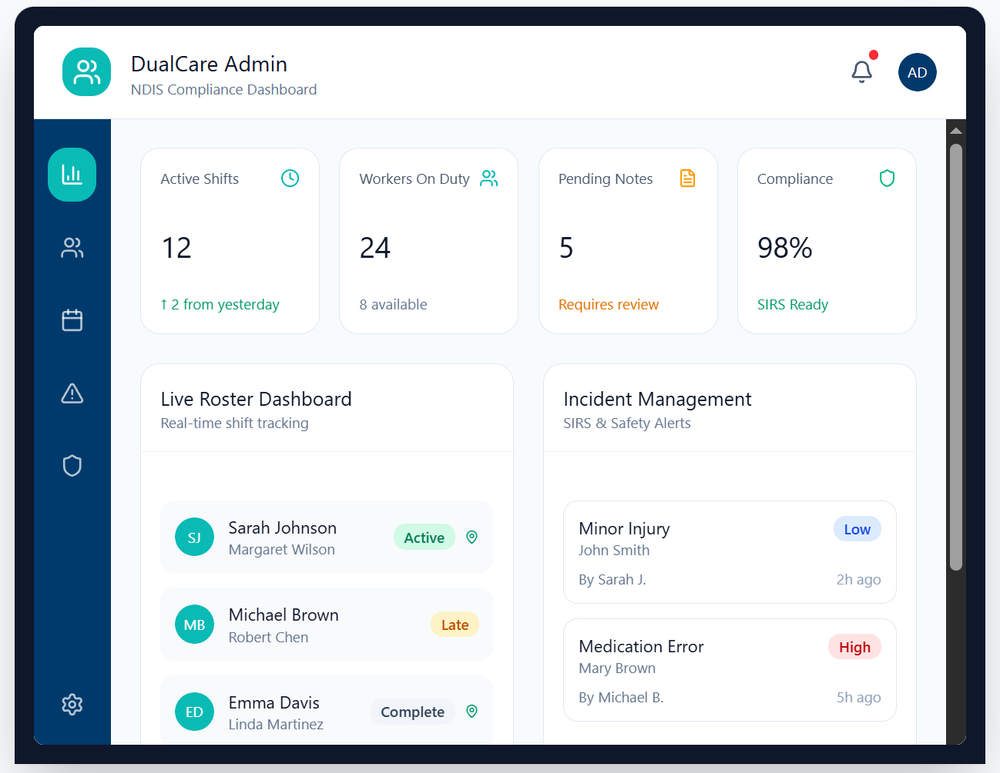
Task: Click the Compliance 98% card
Action: coord(826,241)
